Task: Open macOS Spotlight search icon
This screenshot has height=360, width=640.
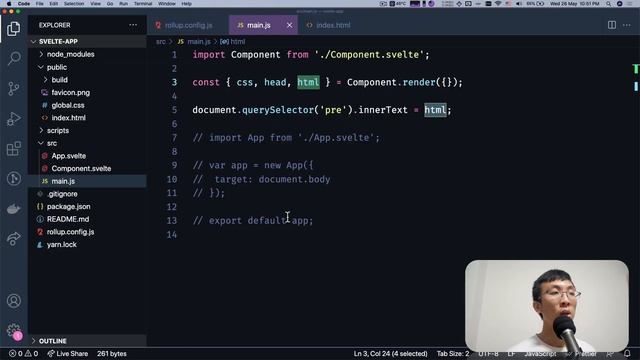Action: 608,4
